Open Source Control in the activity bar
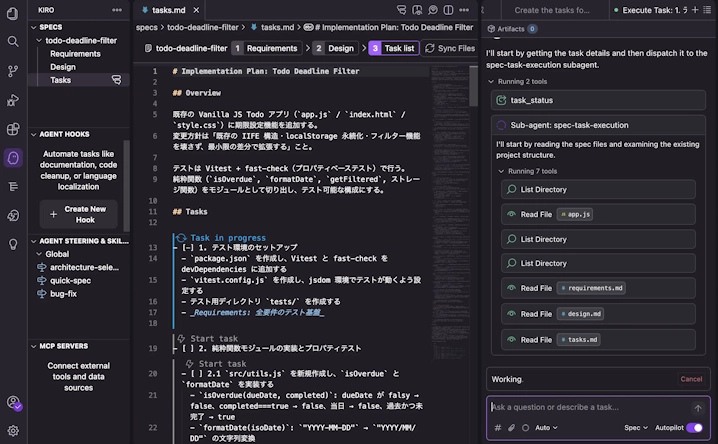The height and width of the screenshot is (444, 718). pyautogui.click(x=13, y=71)
